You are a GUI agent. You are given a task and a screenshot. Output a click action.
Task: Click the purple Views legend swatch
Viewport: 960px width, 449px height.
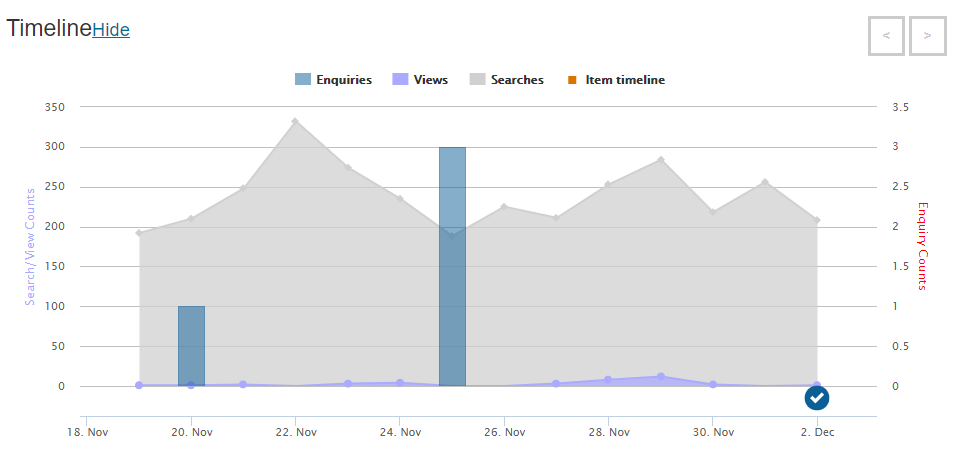point(400,80)
